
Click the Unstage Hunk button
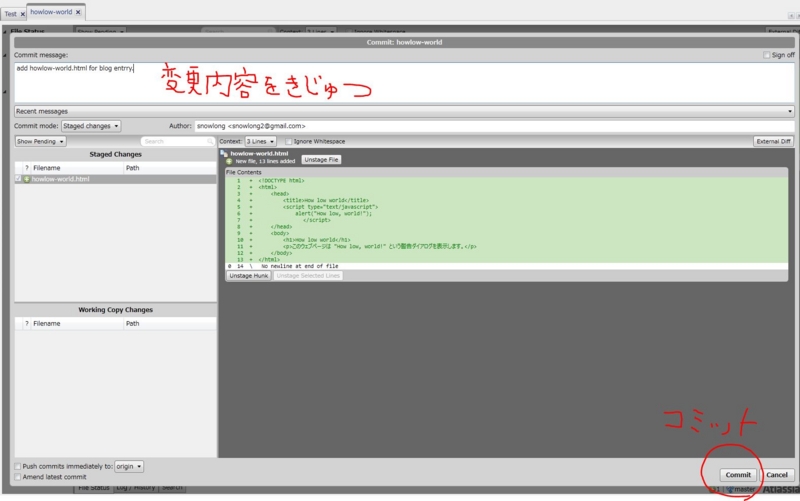click(x=248, y=276)
